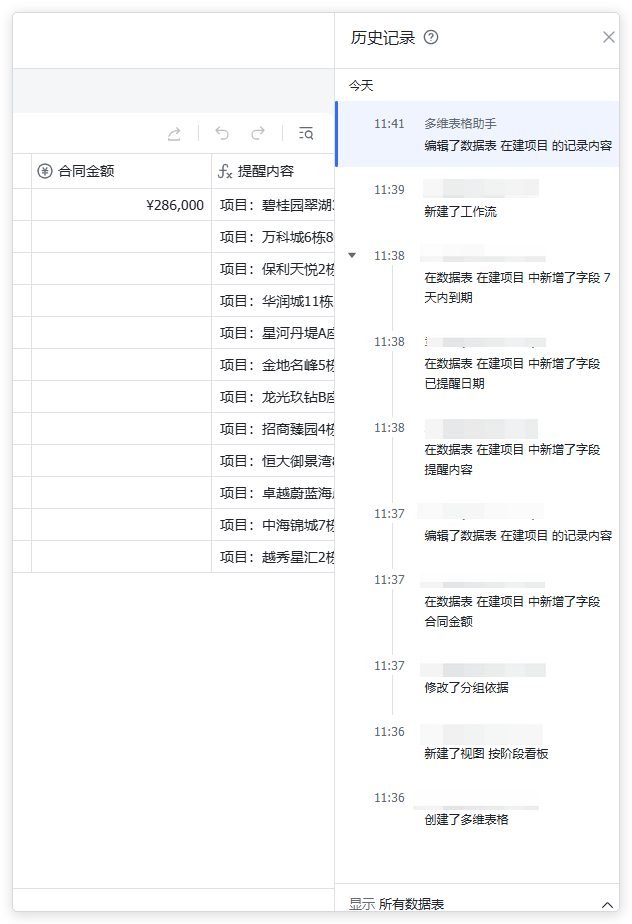Viewport: 632px width, 924px height.
Task: Click the formula icon of 提醒内容 column
Action: 225,171
